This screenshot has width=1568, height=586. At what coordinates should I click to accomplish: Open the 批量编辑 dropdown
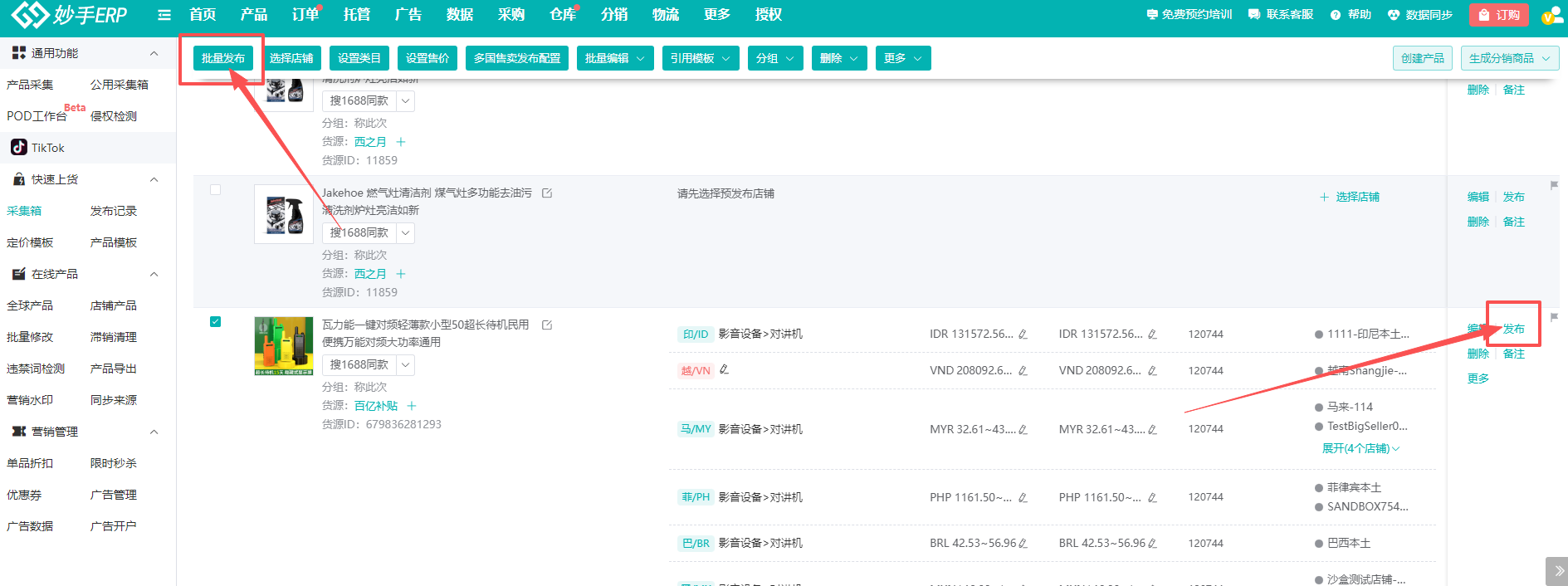click(x=614, y=58)
